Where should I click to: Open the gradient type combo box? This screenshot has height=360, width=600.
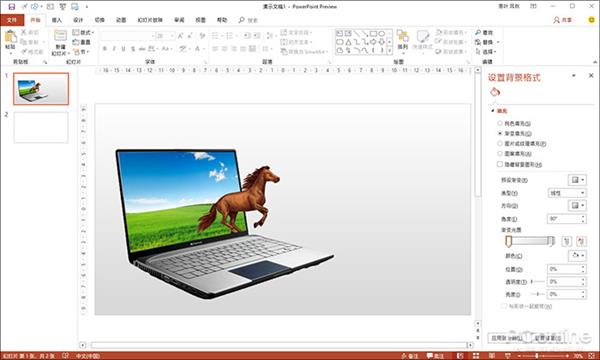567,193
